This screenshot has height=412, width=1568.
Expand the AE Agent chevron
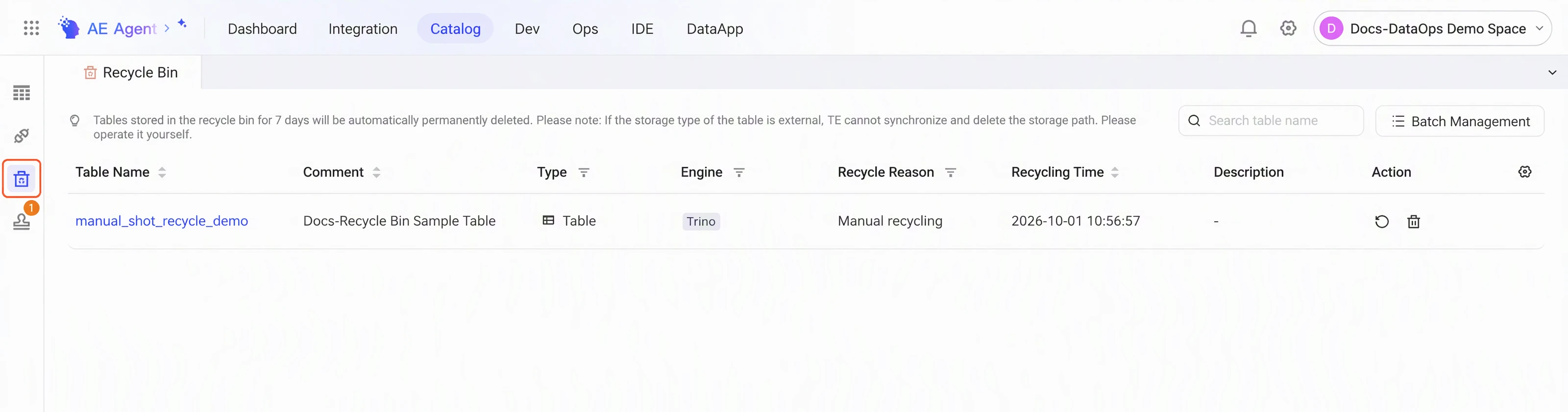click(x=167, y=28)
